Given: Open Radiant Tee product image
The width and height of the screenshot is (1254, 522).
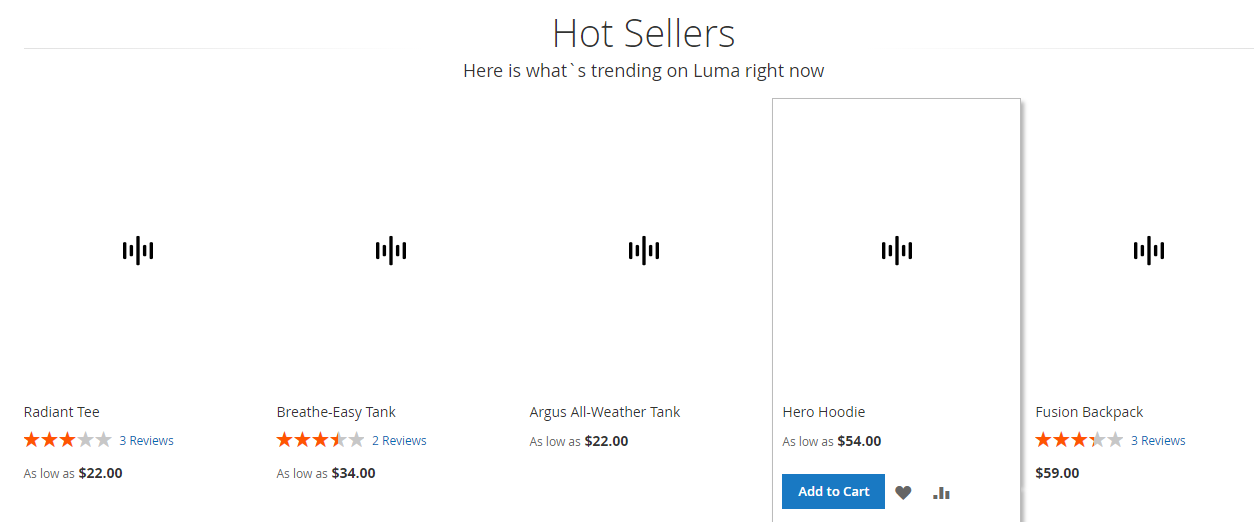Looking at the screenshot, I should tap(138, 250).
